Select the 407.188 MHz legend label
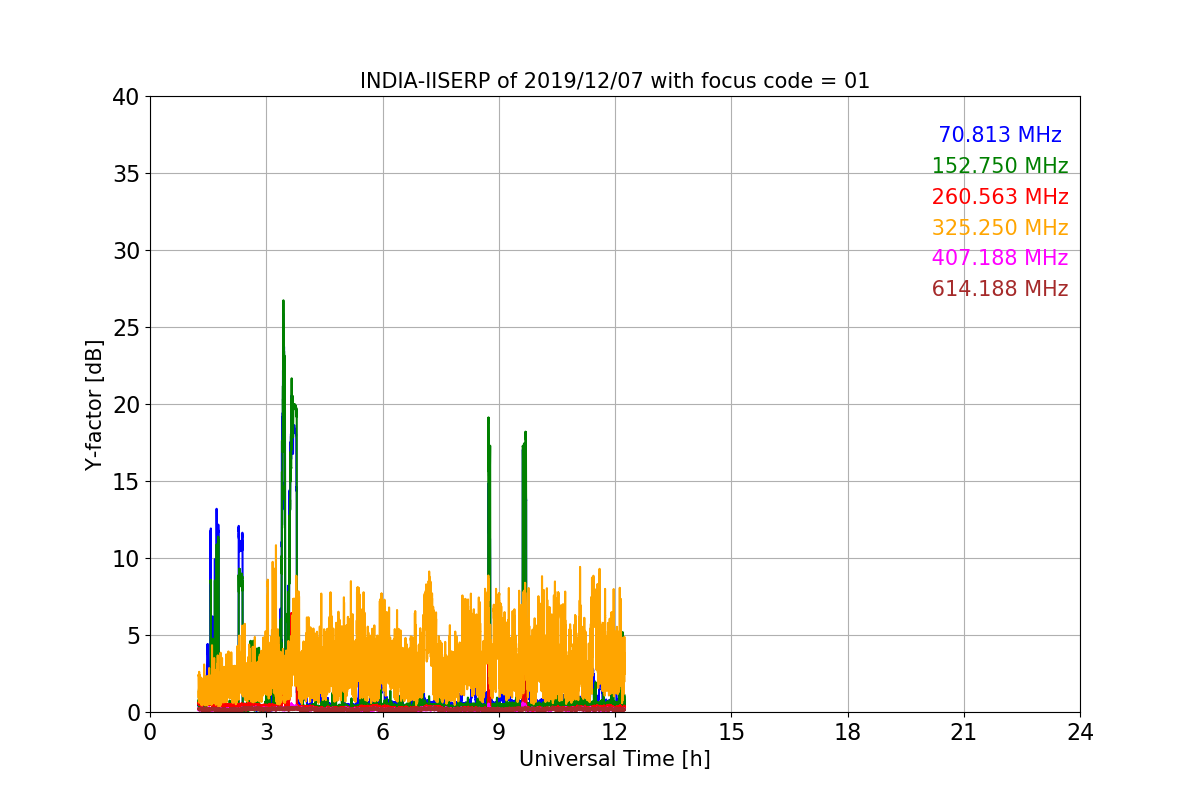 coord(1000,258)
